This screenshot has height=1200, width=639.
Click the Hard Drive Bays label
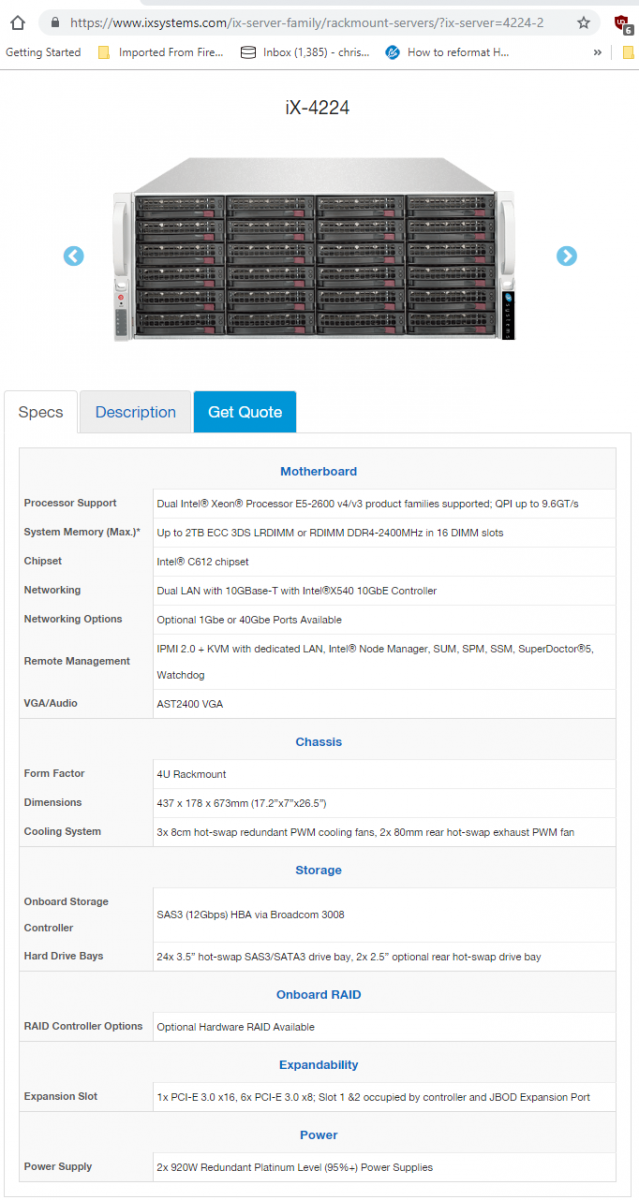[x=63, y=956]
